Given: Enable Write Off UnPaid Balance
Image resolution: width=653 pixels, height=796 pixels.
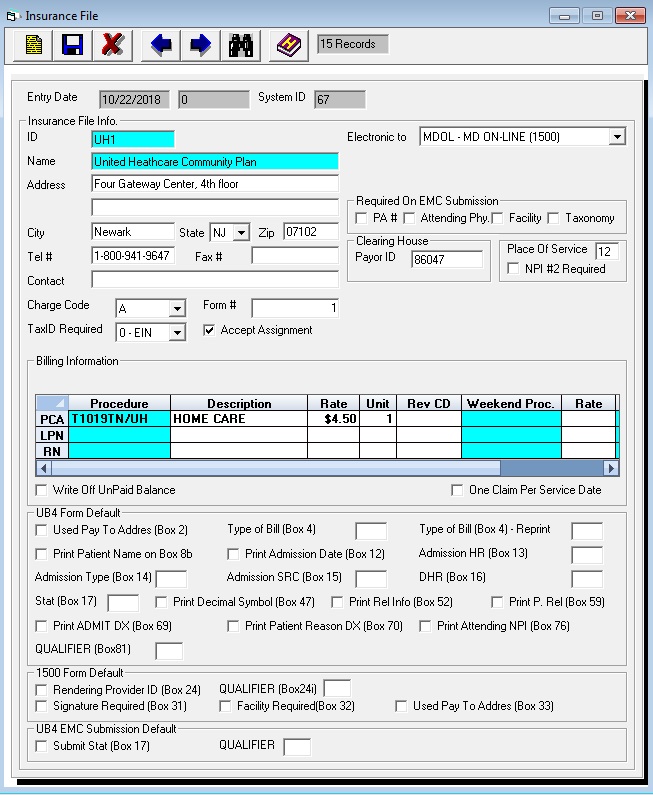Looking at the screenshot, I should tap(41, 490).
